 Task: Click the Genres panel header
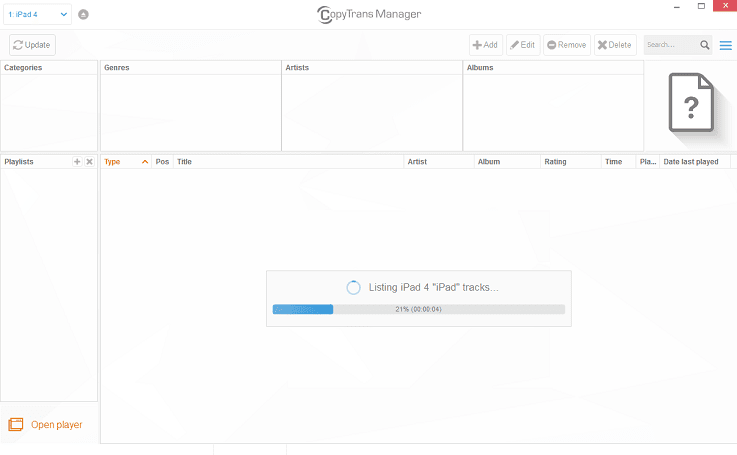[190, 68]
